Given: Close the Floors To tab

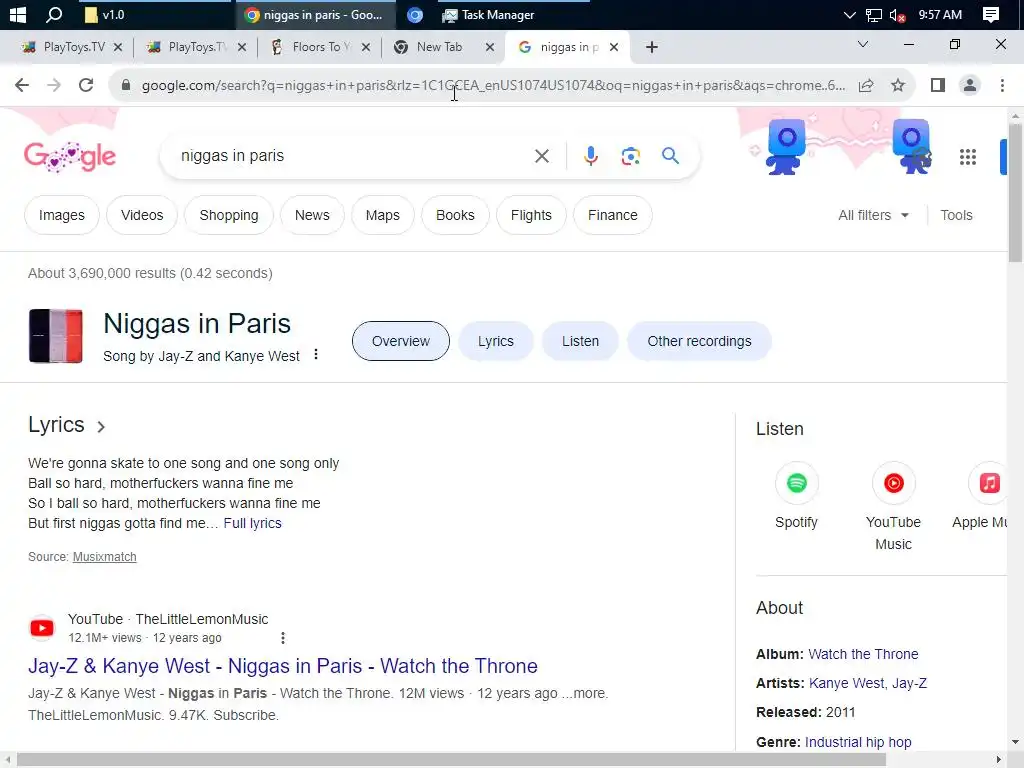Looking at the screenshot, I should point(366,47).
